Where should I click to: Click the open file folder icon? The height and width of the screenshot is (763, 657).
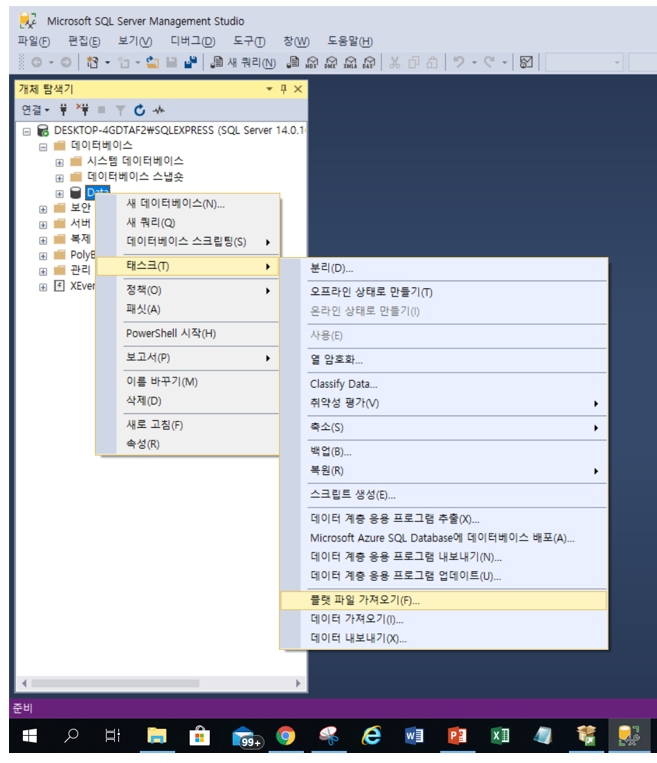[152, 62]
